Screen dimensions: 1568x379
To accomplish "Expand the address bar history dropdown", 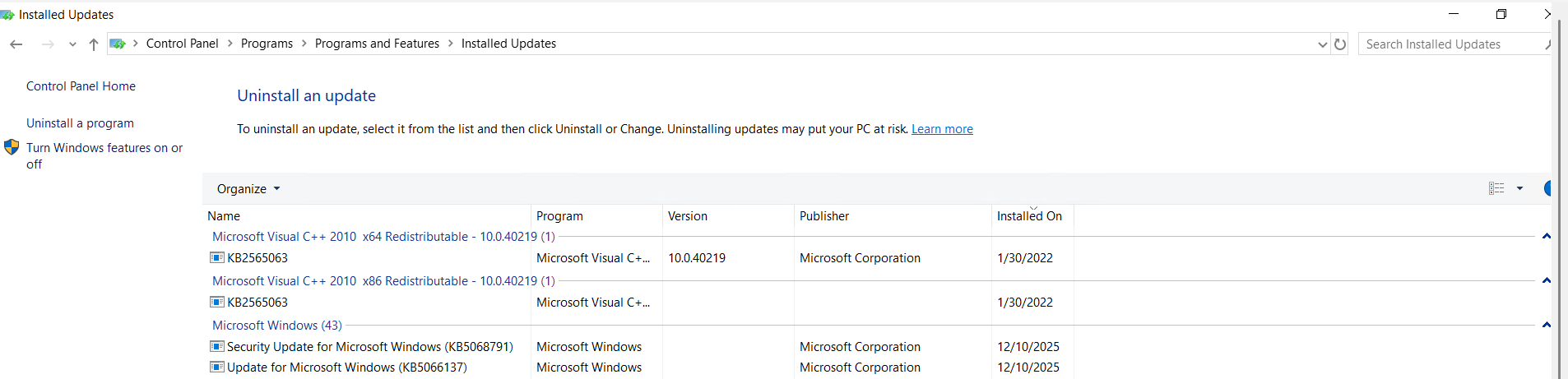I will click(1322, 44).
